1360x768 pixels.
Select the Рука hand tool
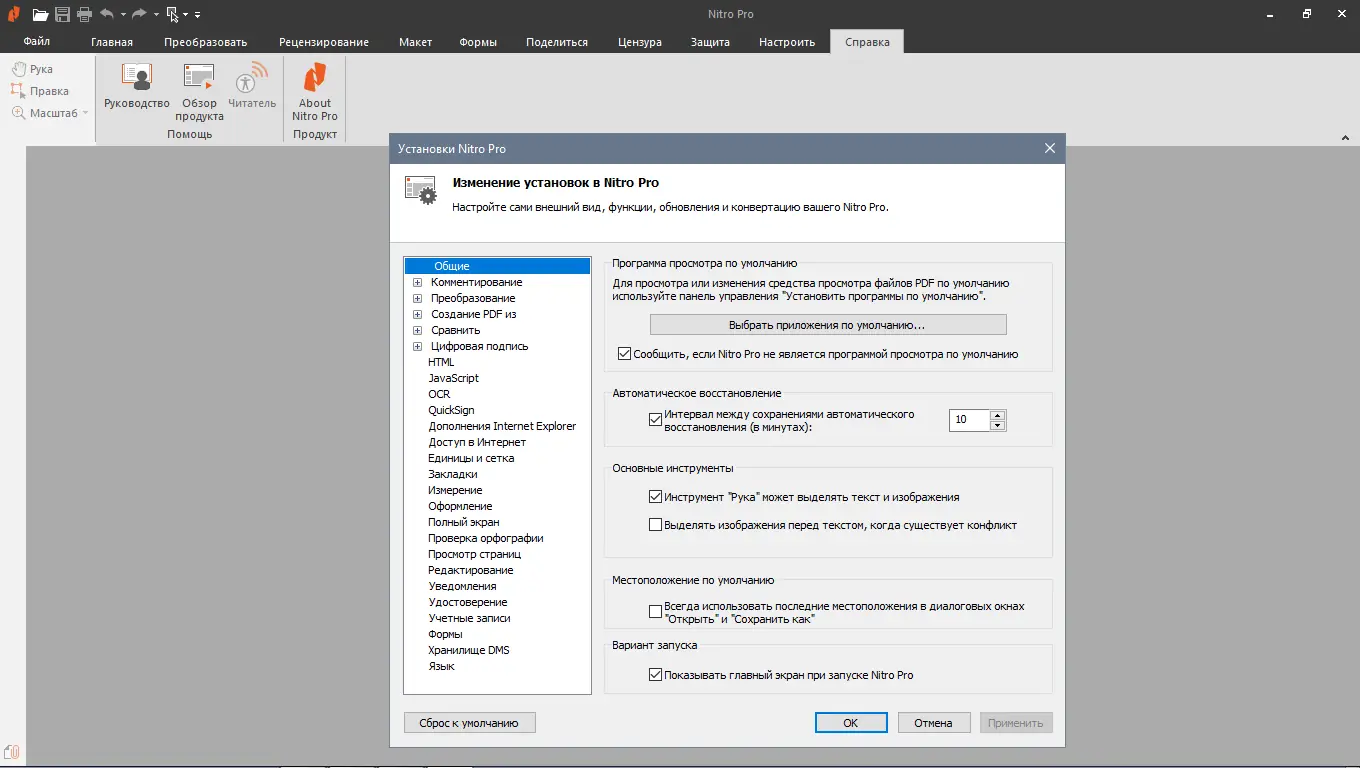tap(32, 69)
